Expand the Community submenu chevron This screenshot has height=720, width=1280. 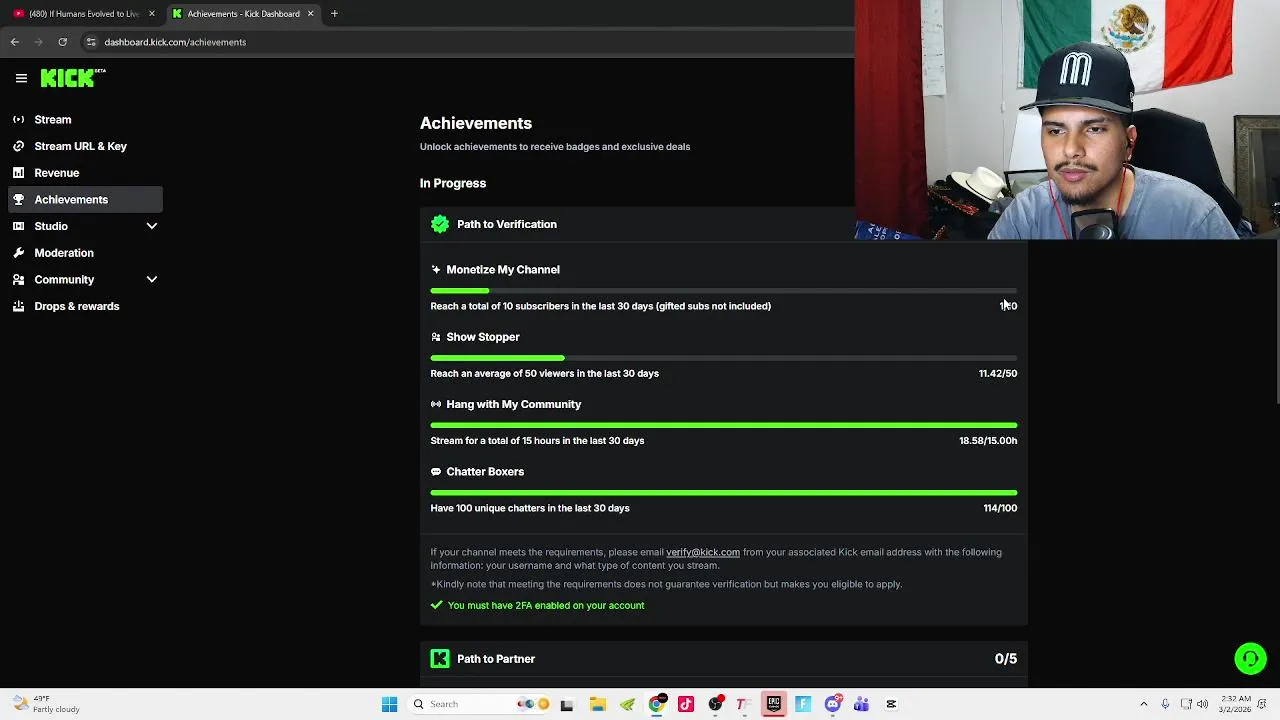(152, 280)
